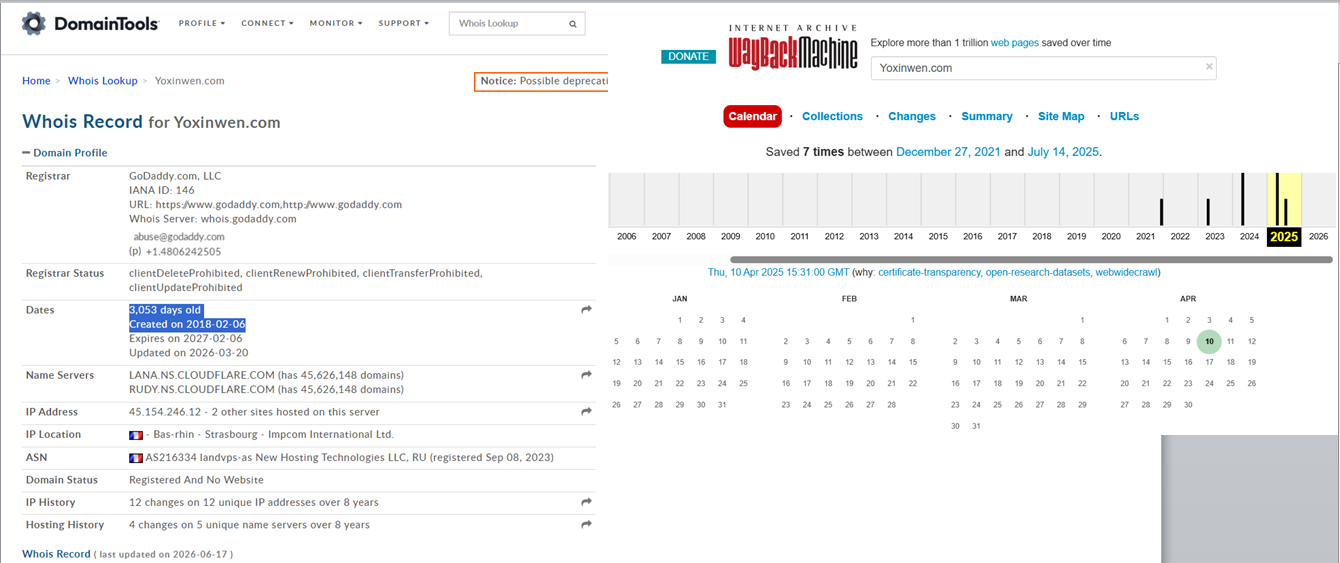This screenshot has height=563, width=1340.
Task: Open the Thu, 10 Apr 2025 snapshot link
Action: pyautogui.click(x=778, y=272)
